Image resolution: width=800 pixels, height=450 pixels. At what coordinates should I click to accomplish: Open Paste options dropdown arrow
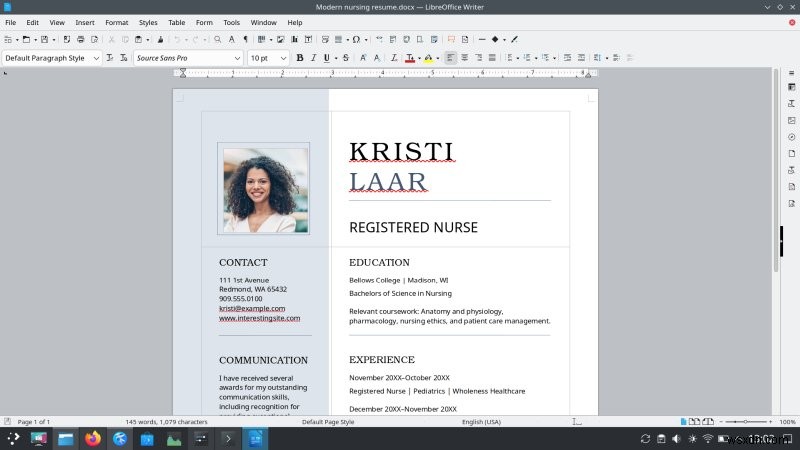(147, 39)
